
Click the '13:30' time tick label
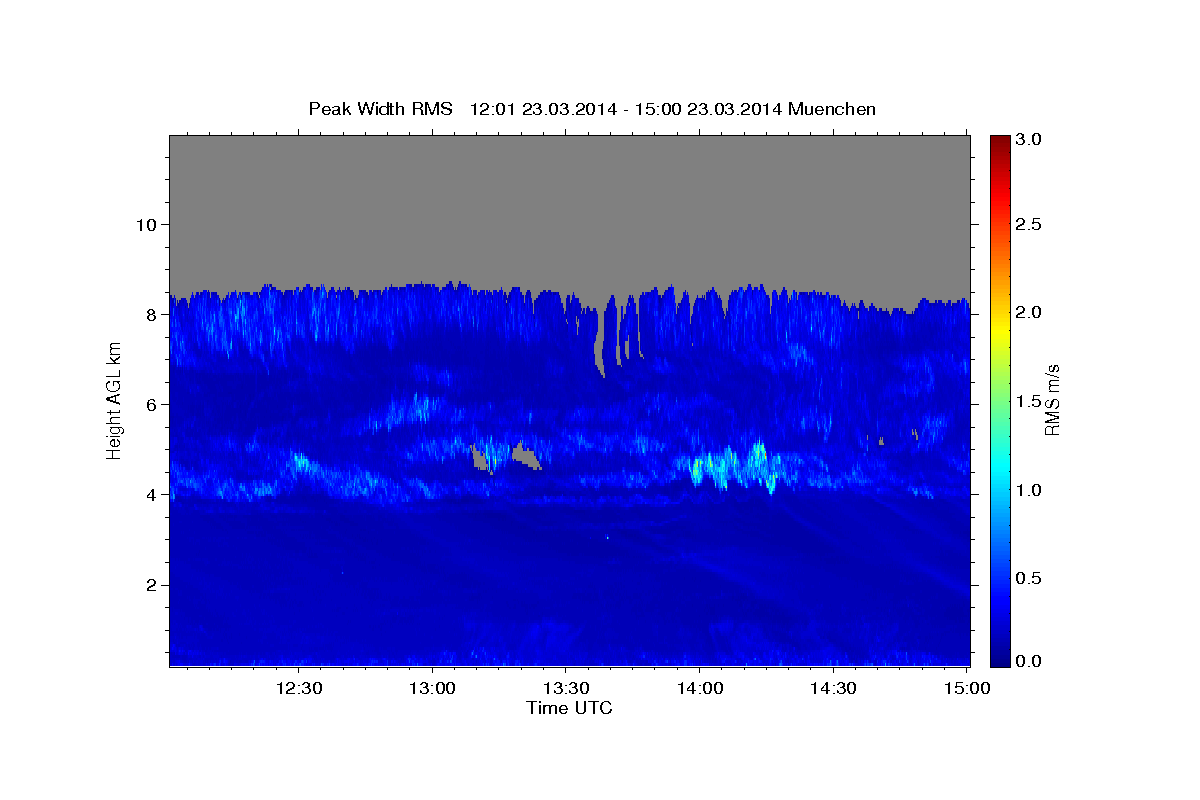[x=566, y=689]
